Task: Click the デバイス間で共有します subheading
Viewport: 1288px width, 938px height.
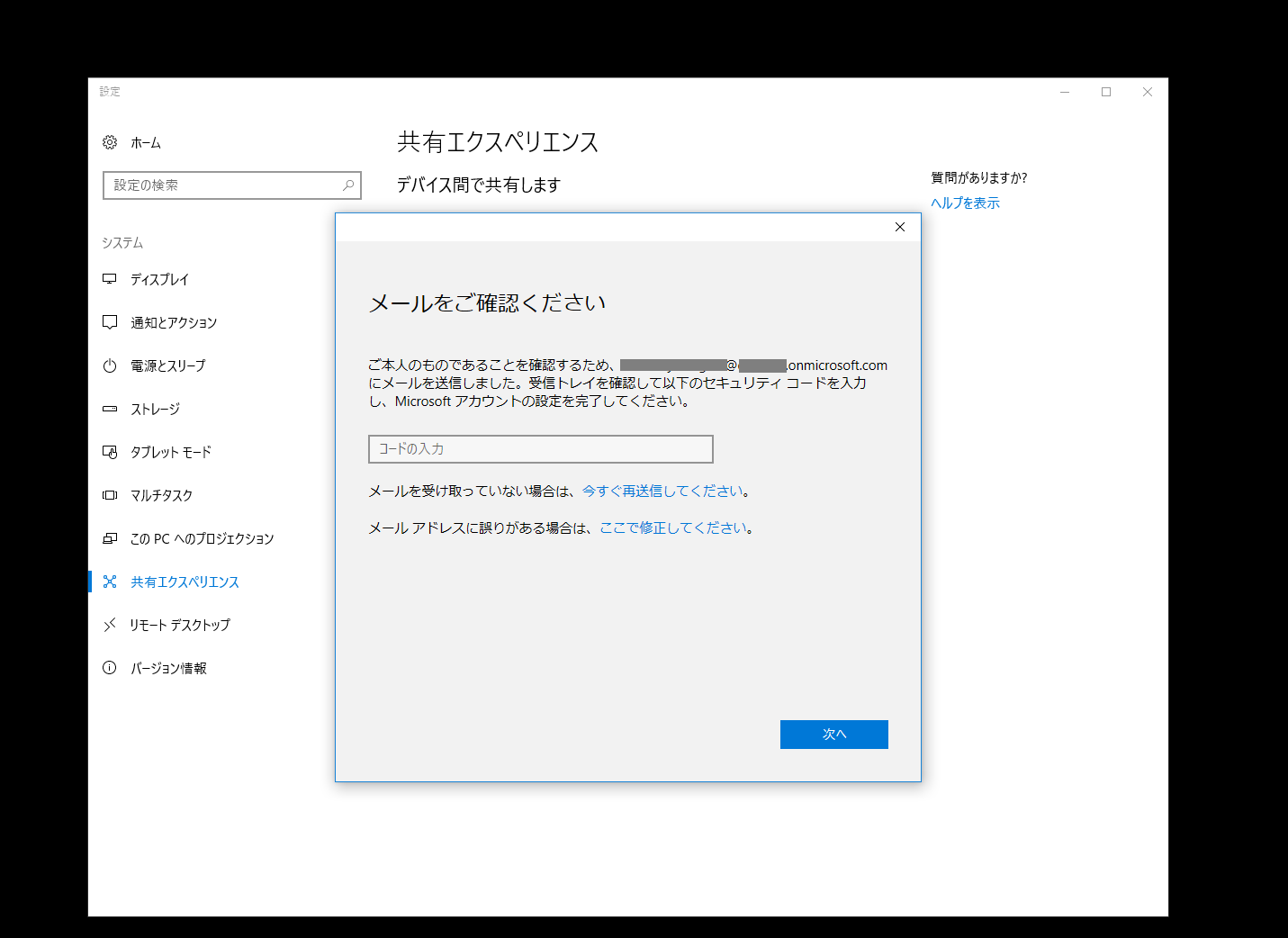Action: [479, 185]
